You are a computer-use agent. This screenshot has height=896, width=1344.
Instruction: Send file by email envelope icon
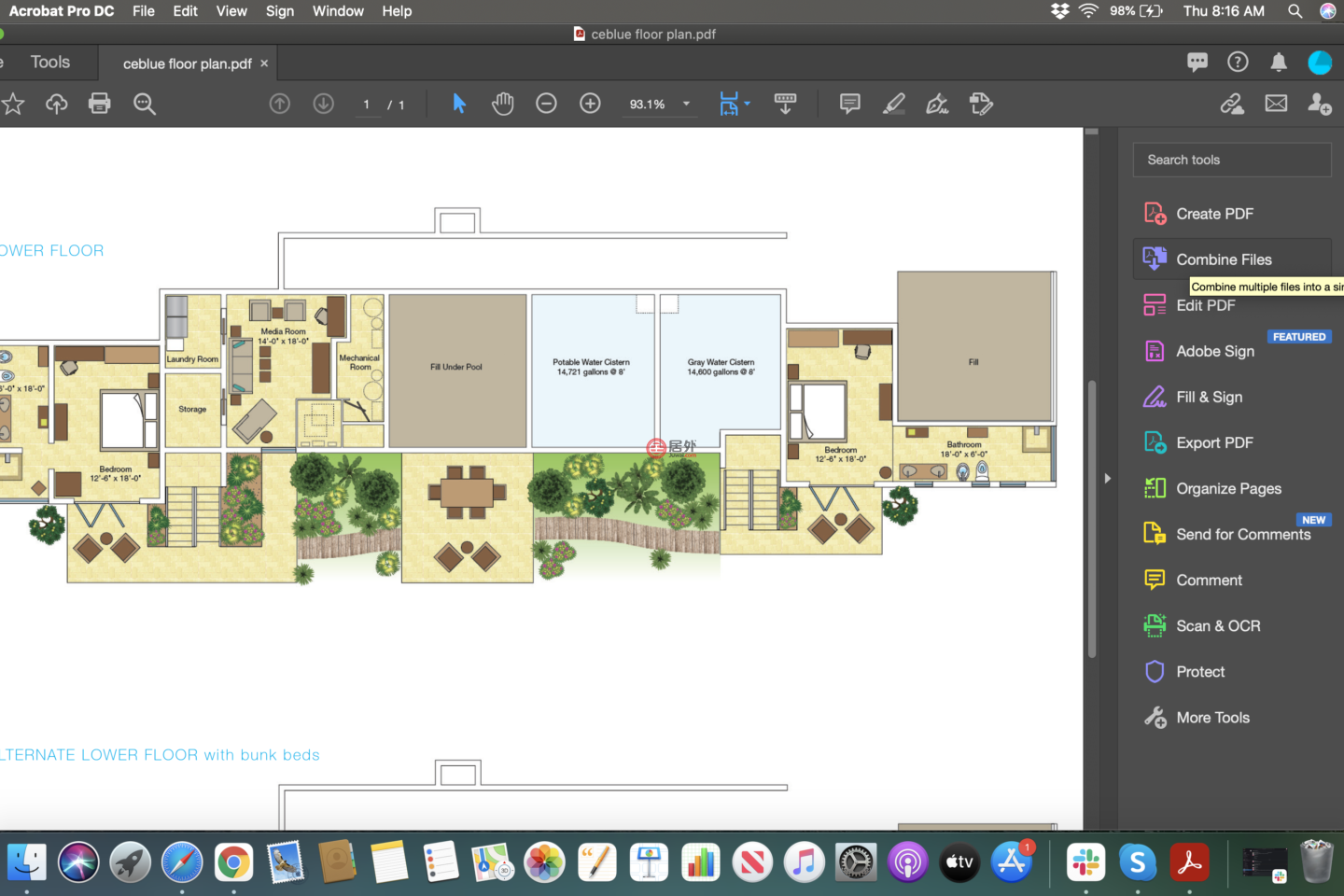[1276, 104]
